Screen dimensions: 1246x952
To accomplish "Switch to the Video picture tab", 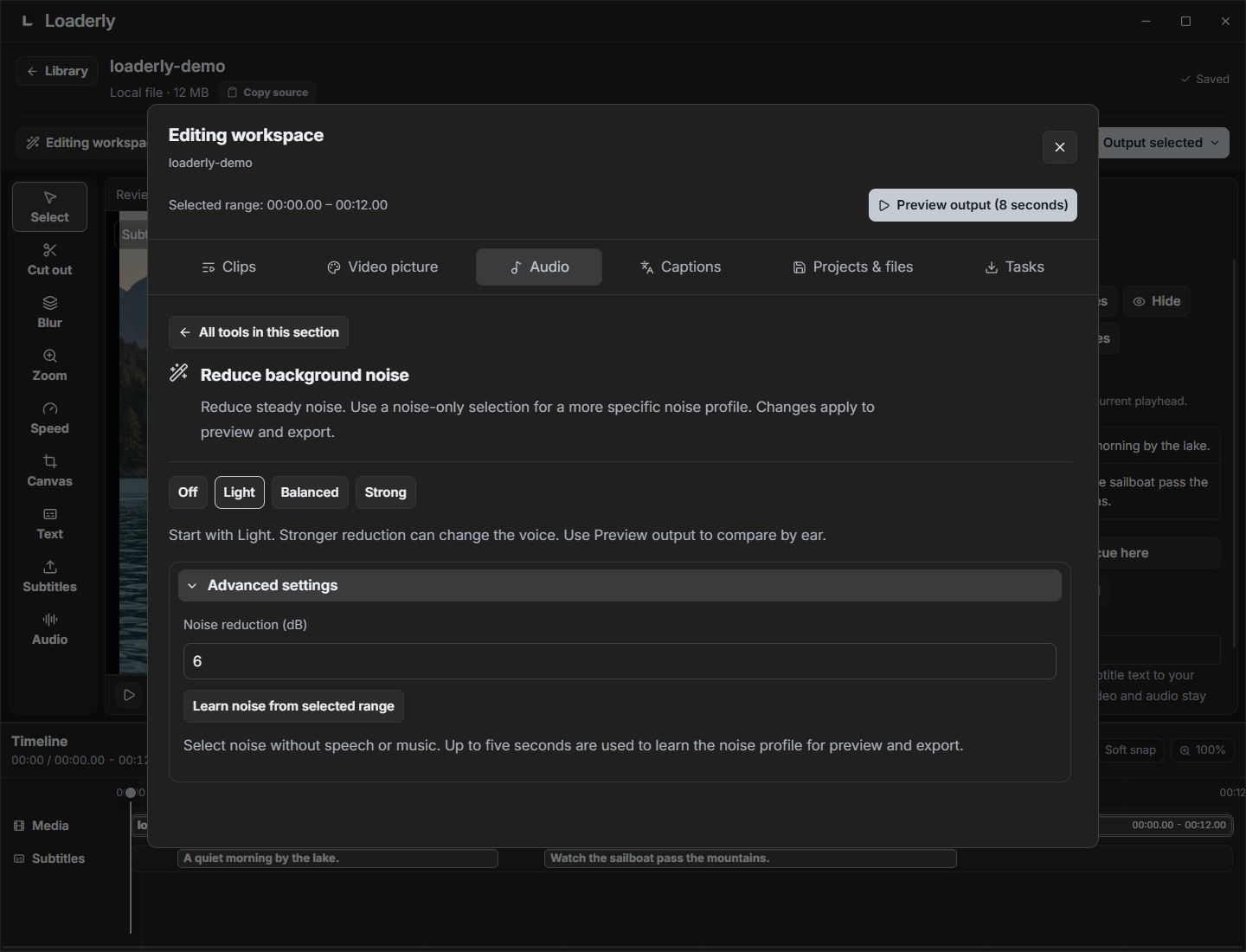I will pos(382,267).
